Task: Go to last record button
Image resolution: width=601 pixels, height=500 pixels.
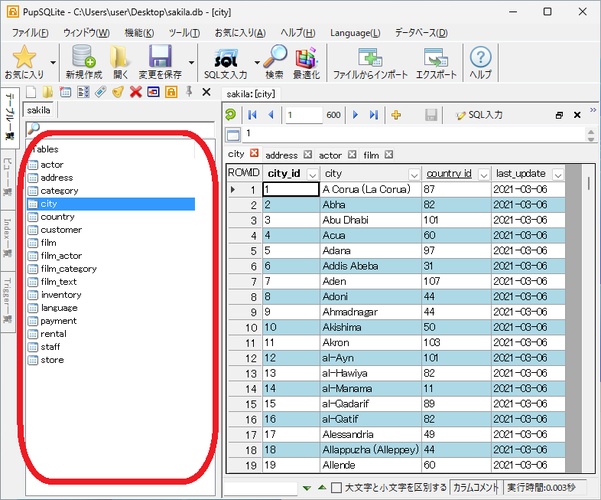Action: pos(374,115)
